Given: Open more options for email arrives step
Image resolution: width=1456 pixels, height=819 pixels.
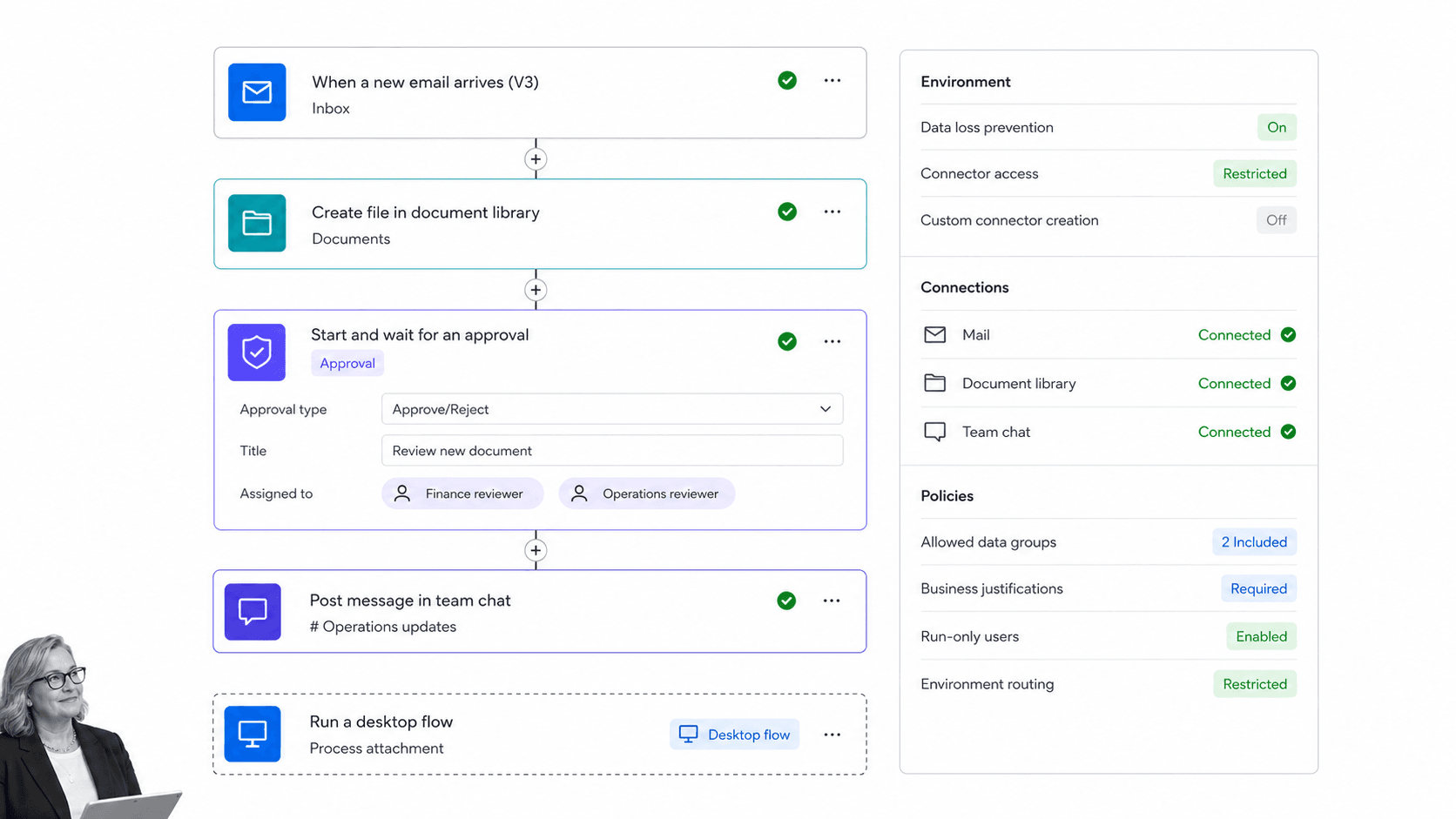Looking at the screenshot, I should tap(832, 81).
